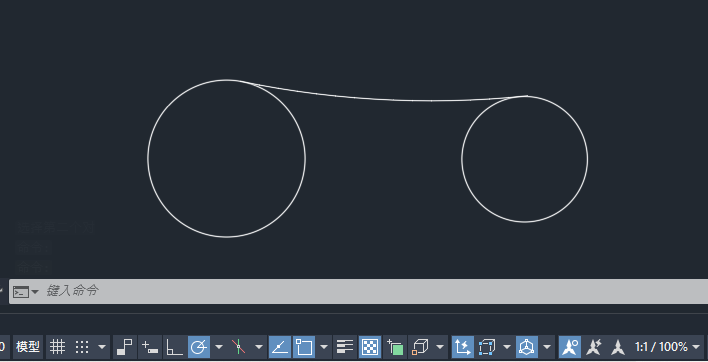Toggle gizmo wireframe cube icon
The width and height of the screenshot is (708, 362).
point(527,347)
